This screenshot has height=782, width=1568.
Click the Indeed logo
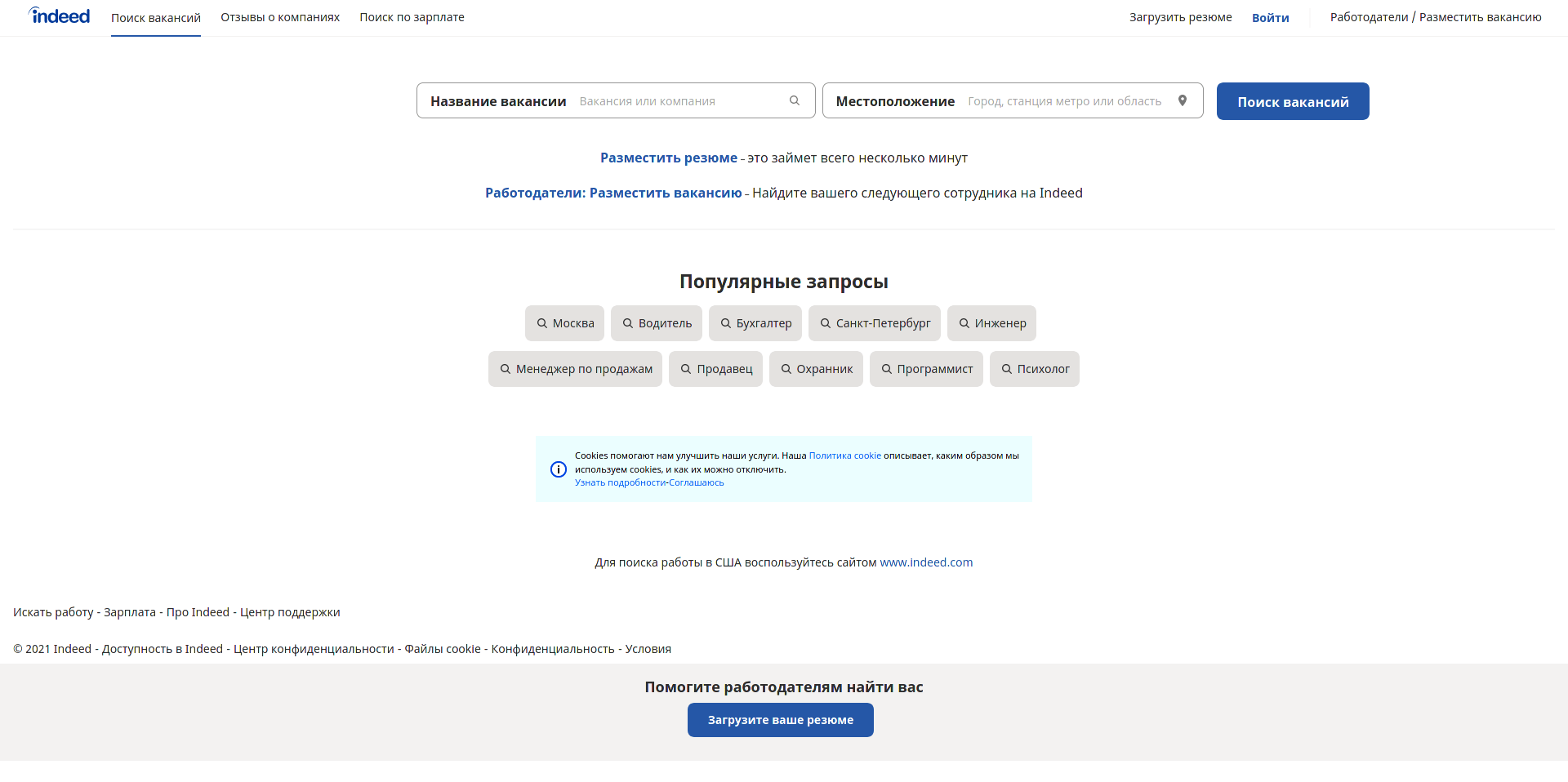point(59,16)
